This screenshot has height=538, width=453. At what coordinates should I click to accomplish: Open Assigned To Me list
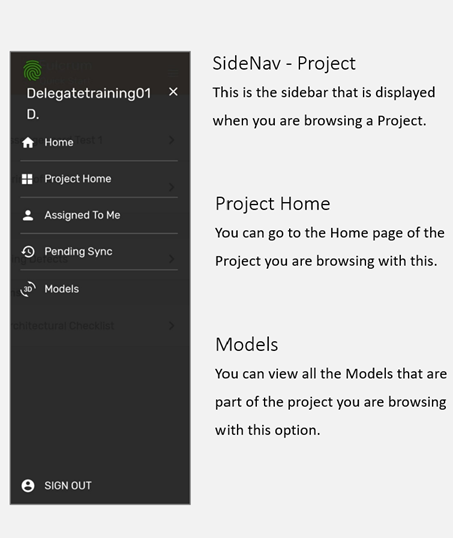[99, 215]
